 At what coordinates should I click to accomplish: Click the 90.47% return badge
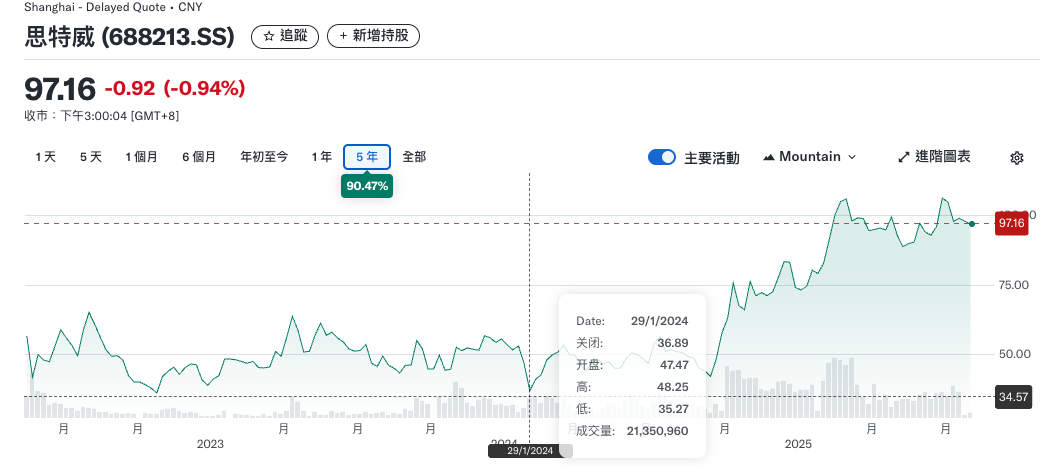[367, 186]
